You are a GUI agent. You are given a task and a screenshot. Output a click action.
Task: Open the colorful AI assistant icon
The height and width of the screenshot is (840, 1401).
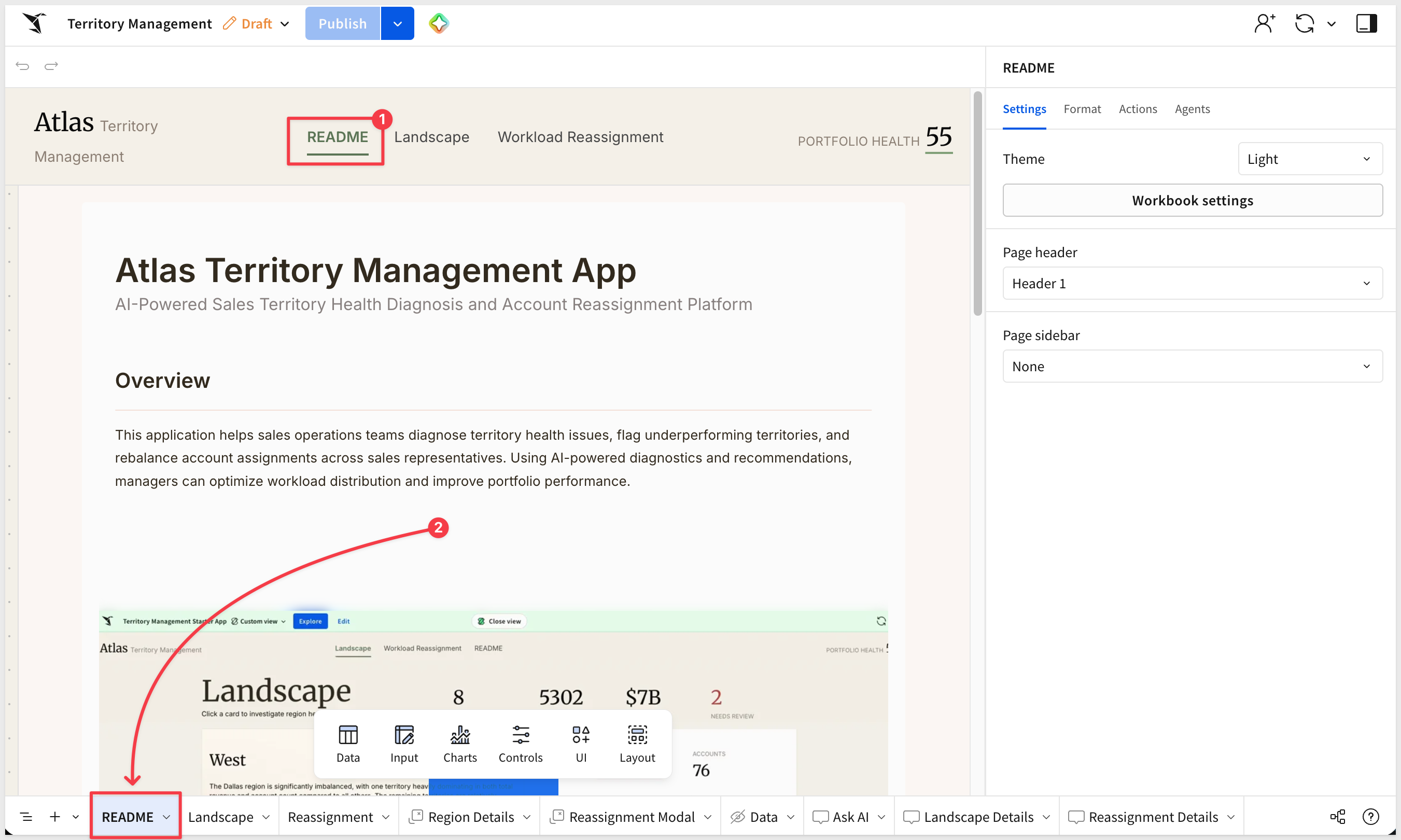[x=439, y=23]
